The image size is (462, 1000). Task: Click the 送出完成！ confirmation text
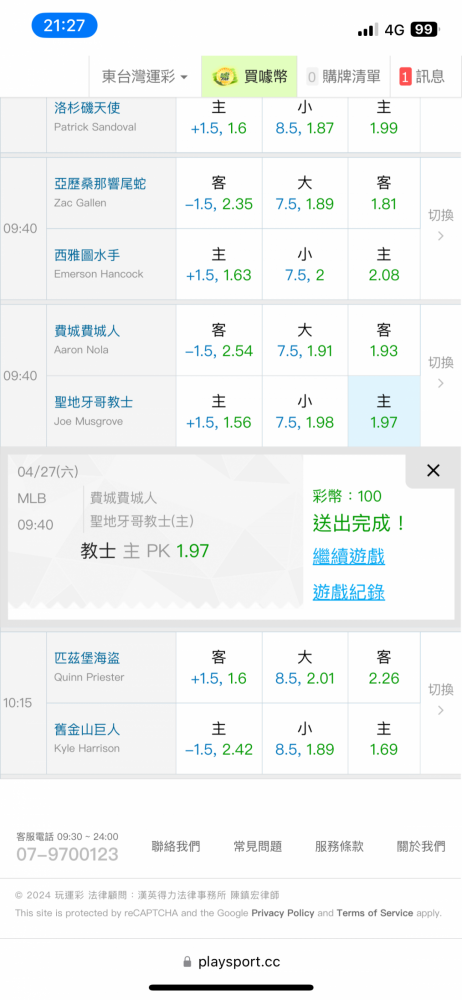point(360,524)
